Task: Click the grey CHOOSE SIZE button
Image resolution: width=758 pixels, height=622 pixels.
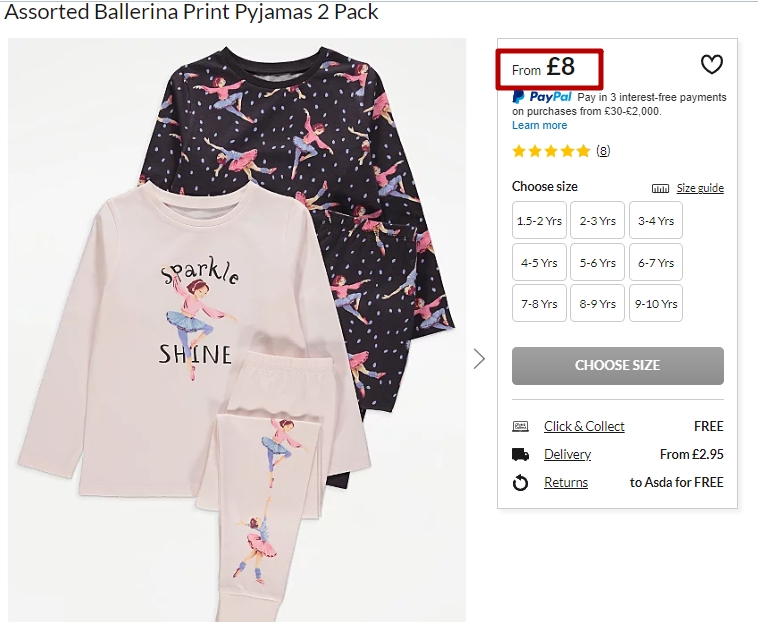Action: coord(618,365)
